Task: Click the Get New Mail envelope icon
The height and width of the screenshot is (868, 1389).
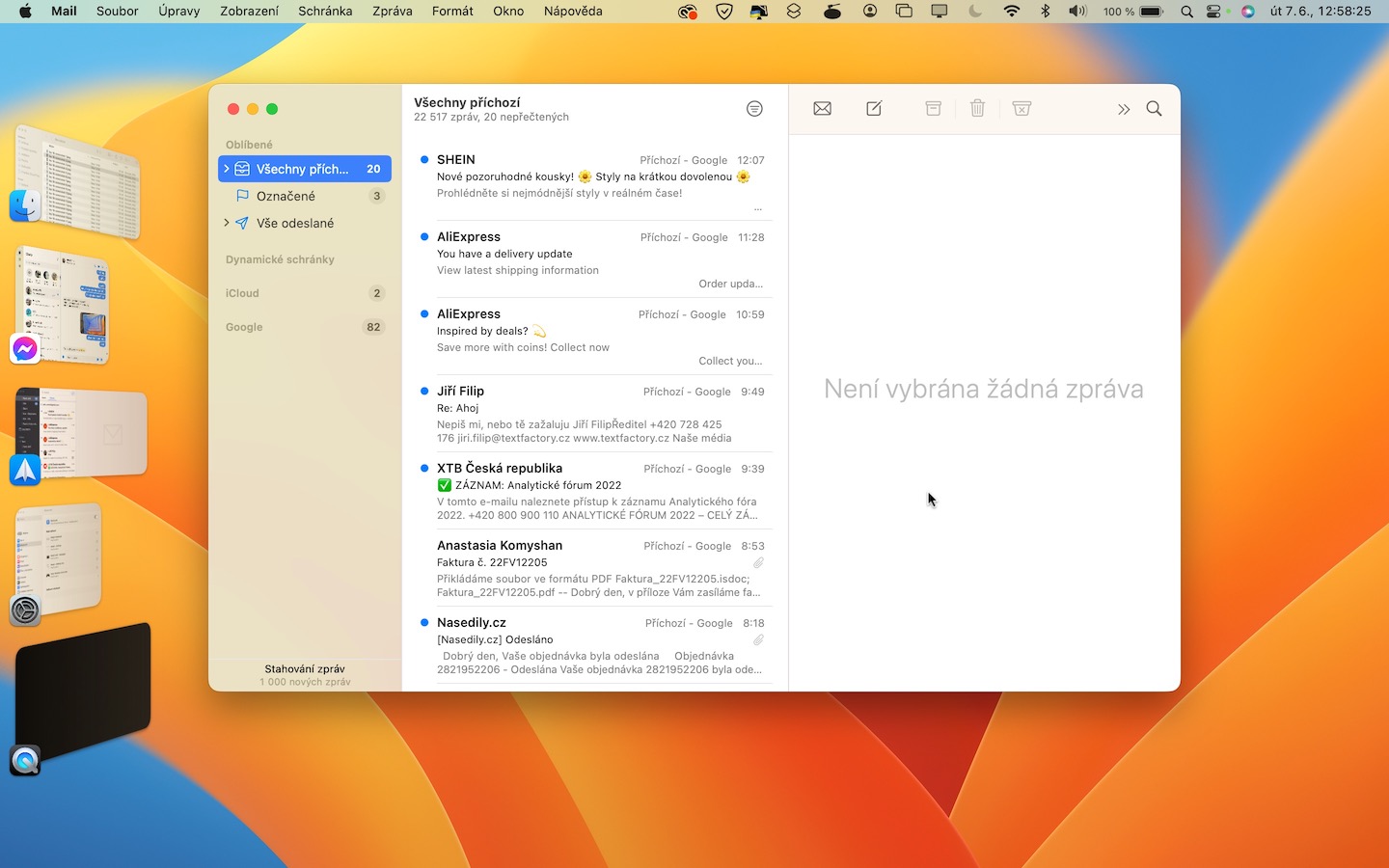Action: pos(822,109)
